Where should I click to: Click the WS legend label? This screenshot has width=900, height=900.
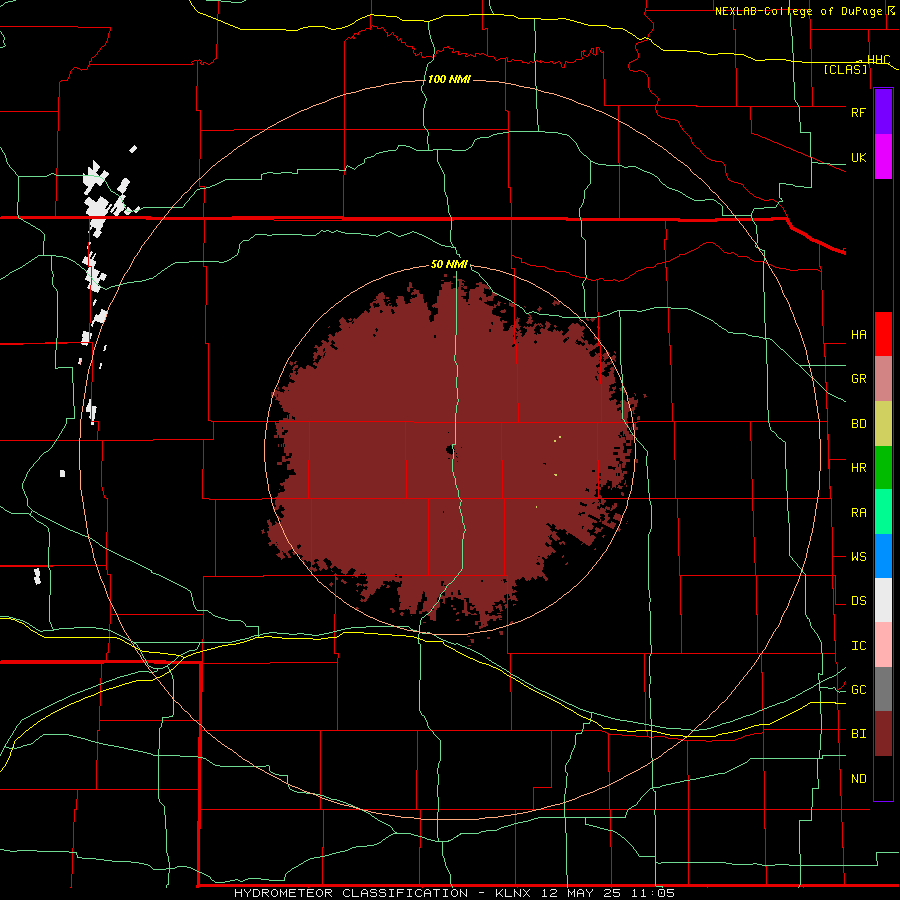tap(858, 557)
